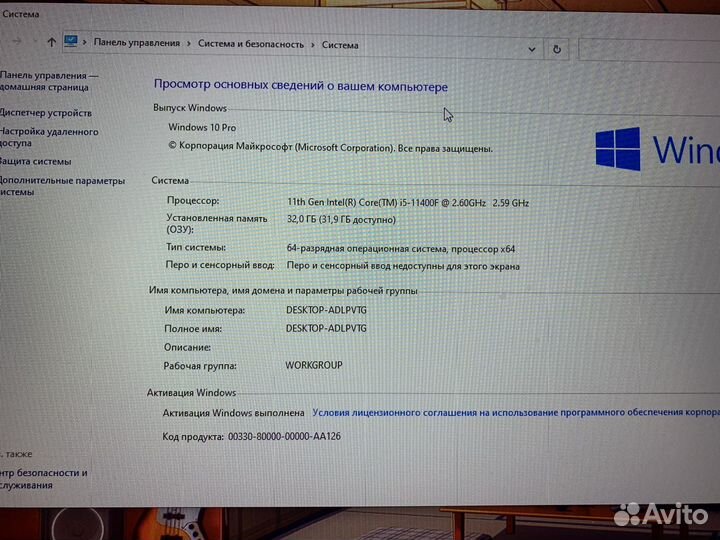Image resolution: width=720 pixels, height=540 pixels.
Task: Select Windows 10 Pro edition text
Action: pyautogui.click(x=202, y=128)
